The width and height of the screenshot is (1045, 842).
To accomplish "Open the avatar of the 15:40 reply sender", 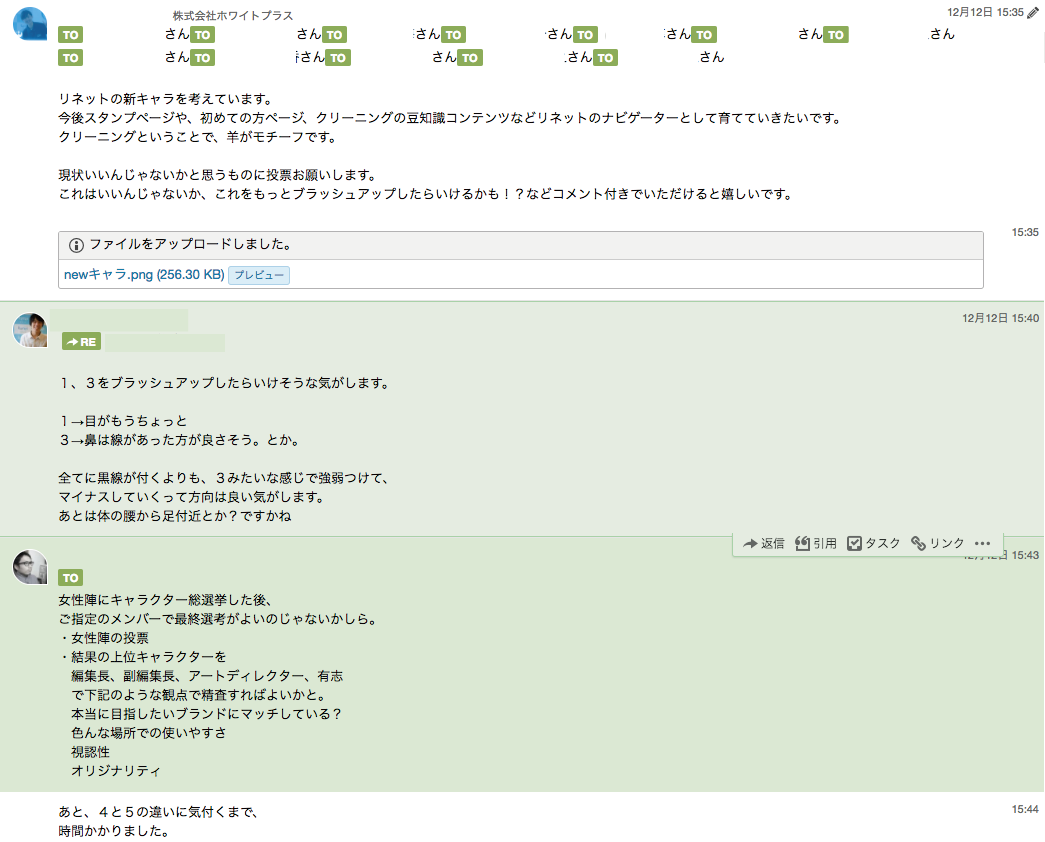I will point(30,329).
